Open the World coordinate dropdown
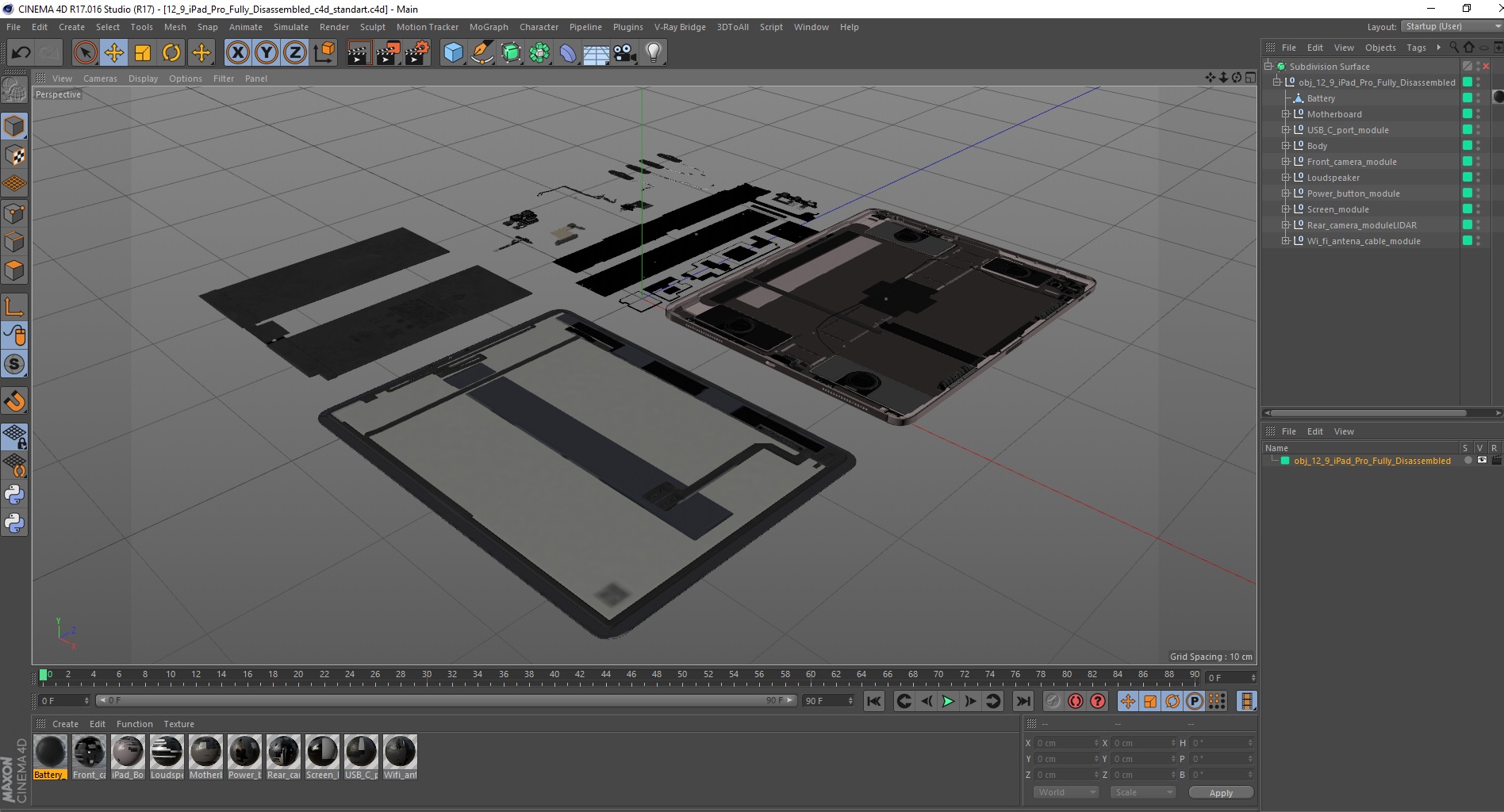This screenshot has width=1504, height=812. pyautogui.click(x=1066, y=792)
